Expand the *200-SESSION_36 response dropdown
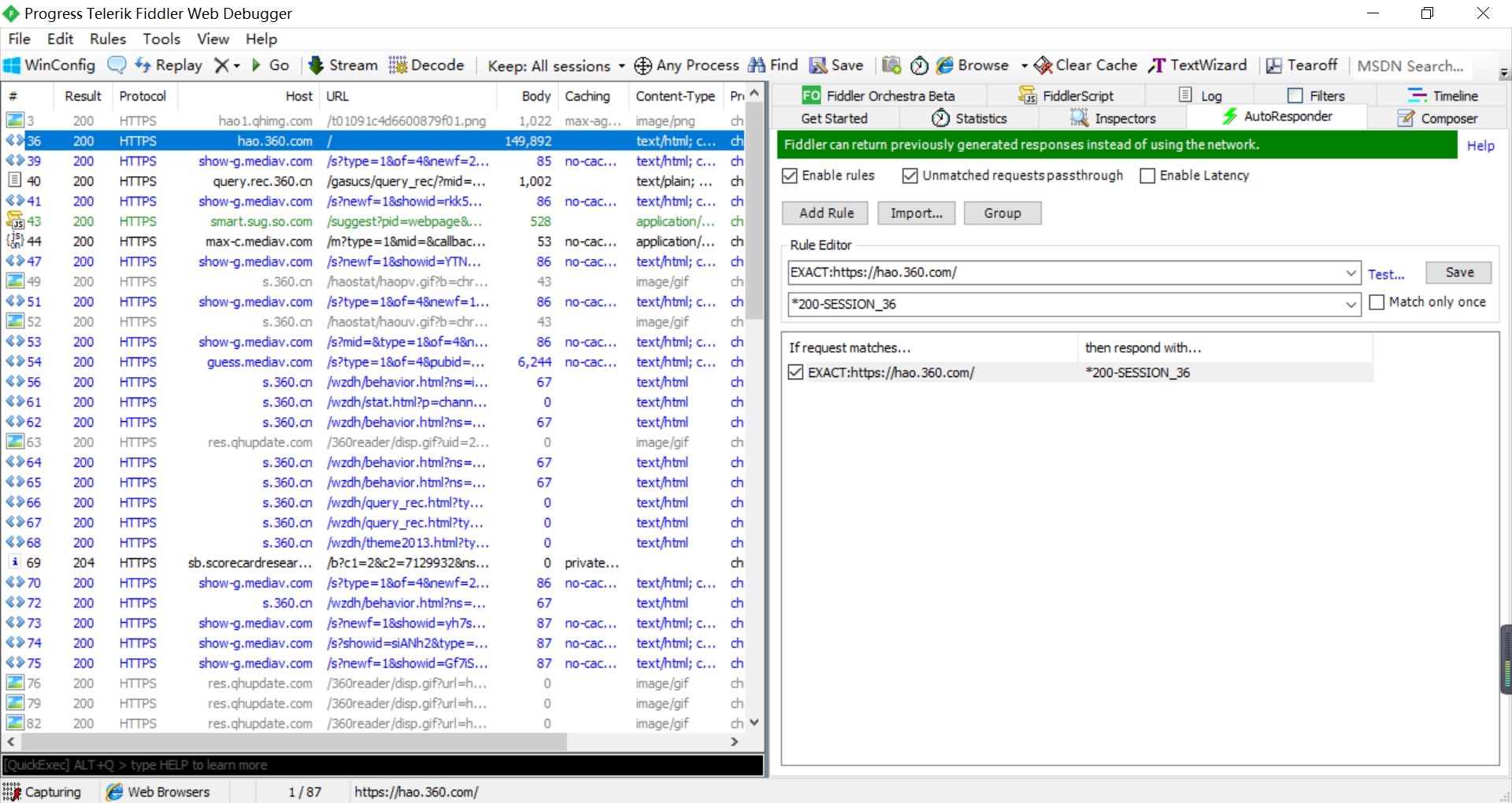This screenshot has width=1512, height=803. tap(1351, 305)
